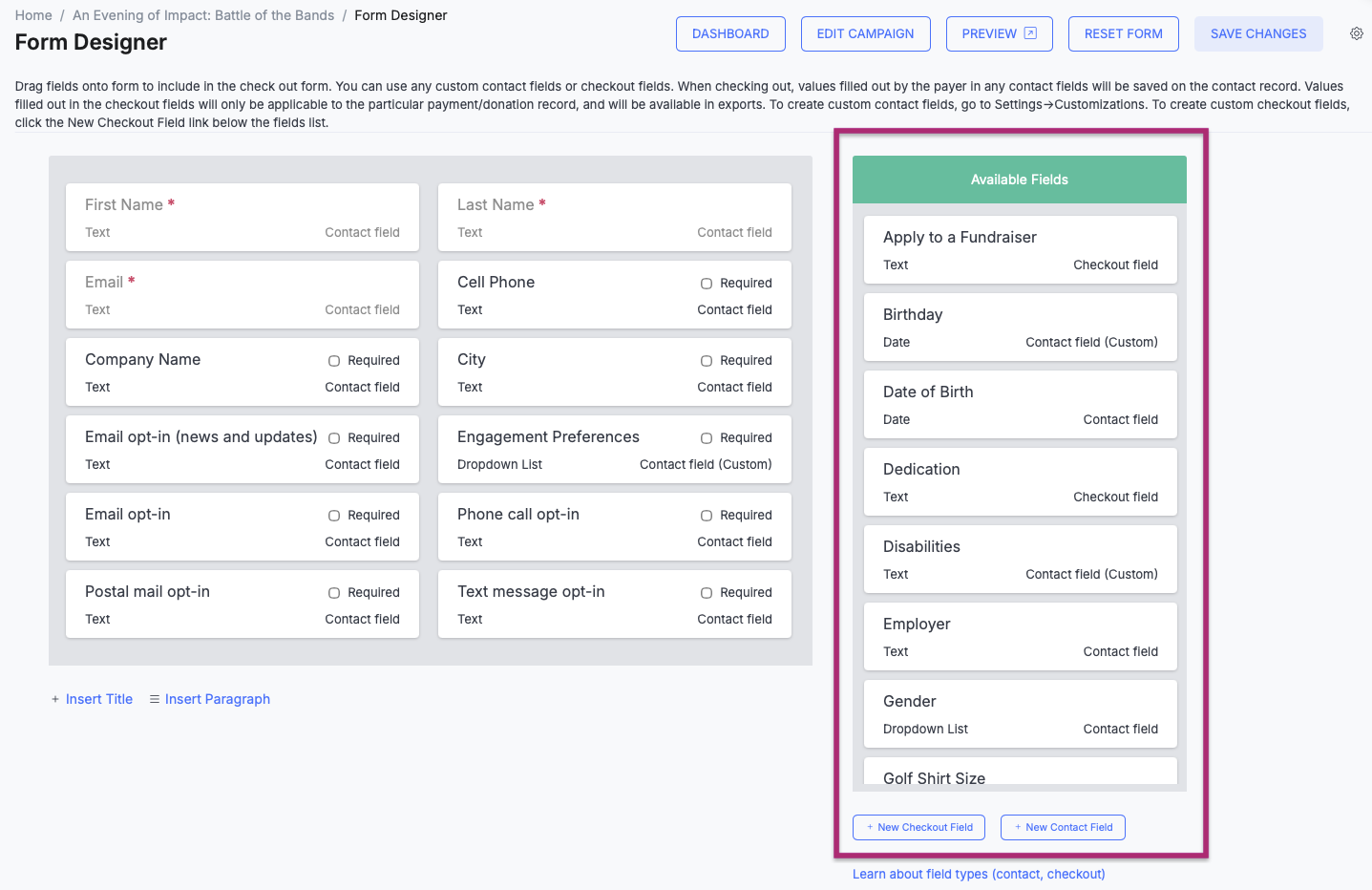
Task: Click the Dashboard button
Action: [730, 33]
